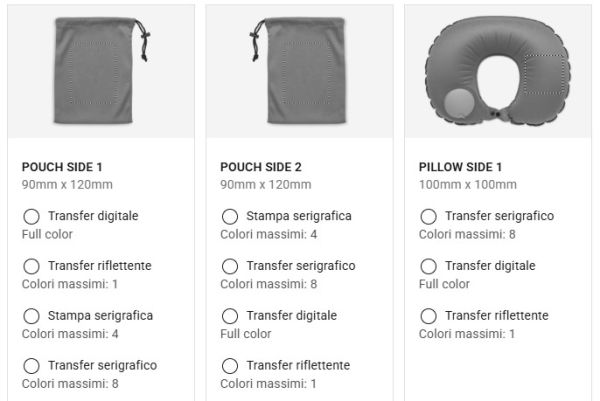The height and width of the screenshot is (401, 600).
Task: Pick Transfer serigrafico under Pouch Side 1
Action: coord(31,366)
